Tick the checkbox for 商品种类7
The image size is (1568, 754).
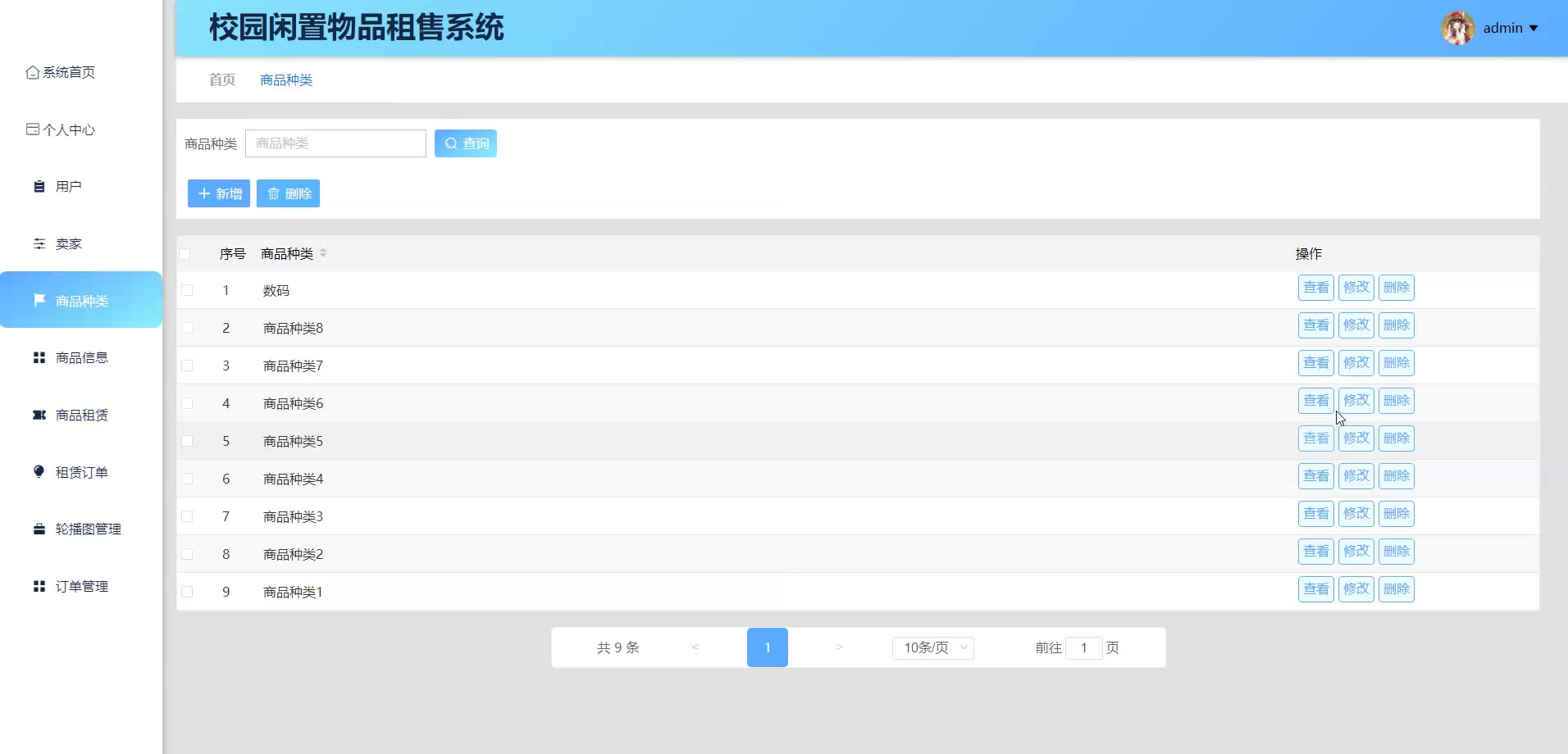[x=187, y=366]
